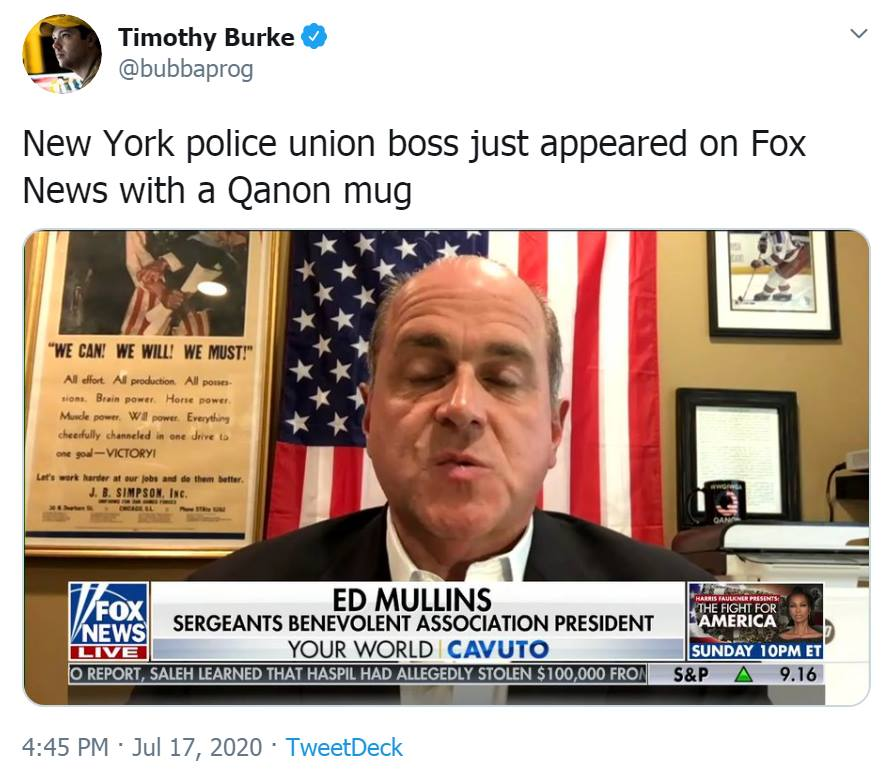This screenshot has width=887, height=779.
Task: Click the Your World Cavuto show label
Action: tap(418, 649)
